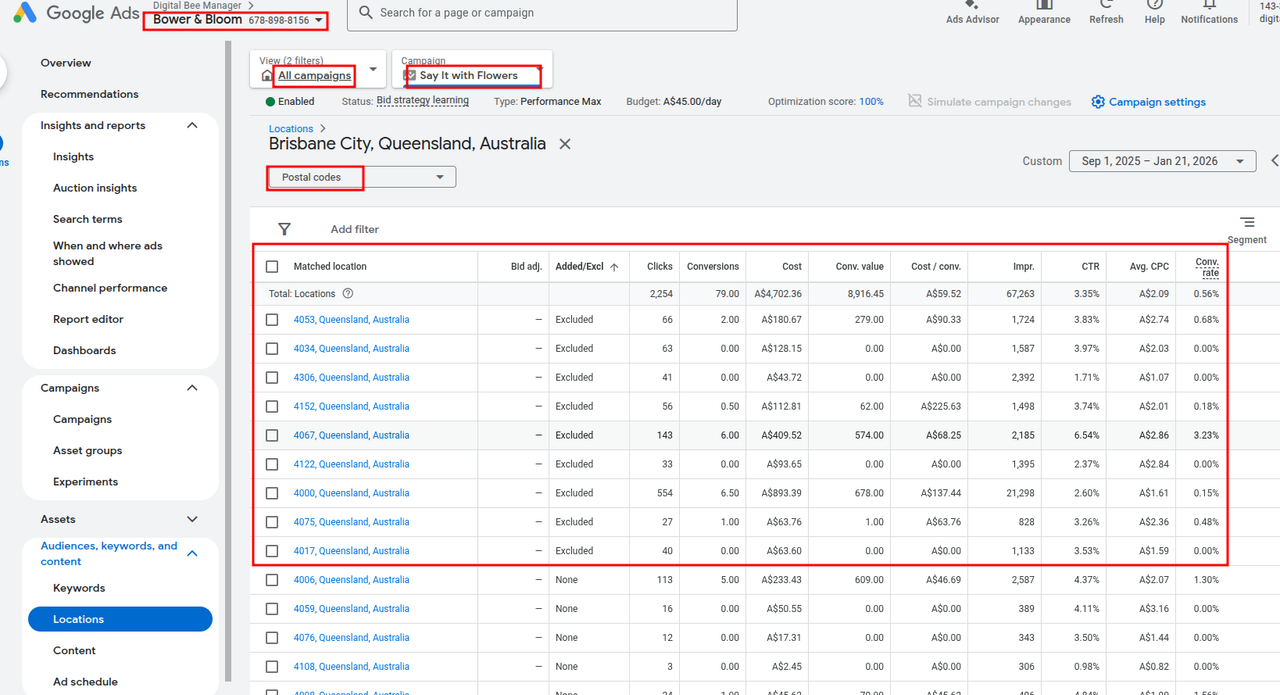Screen dimensions: 1280x695
Task: Sort by the Cost / conv. column header
Action: tap(936, 267)
